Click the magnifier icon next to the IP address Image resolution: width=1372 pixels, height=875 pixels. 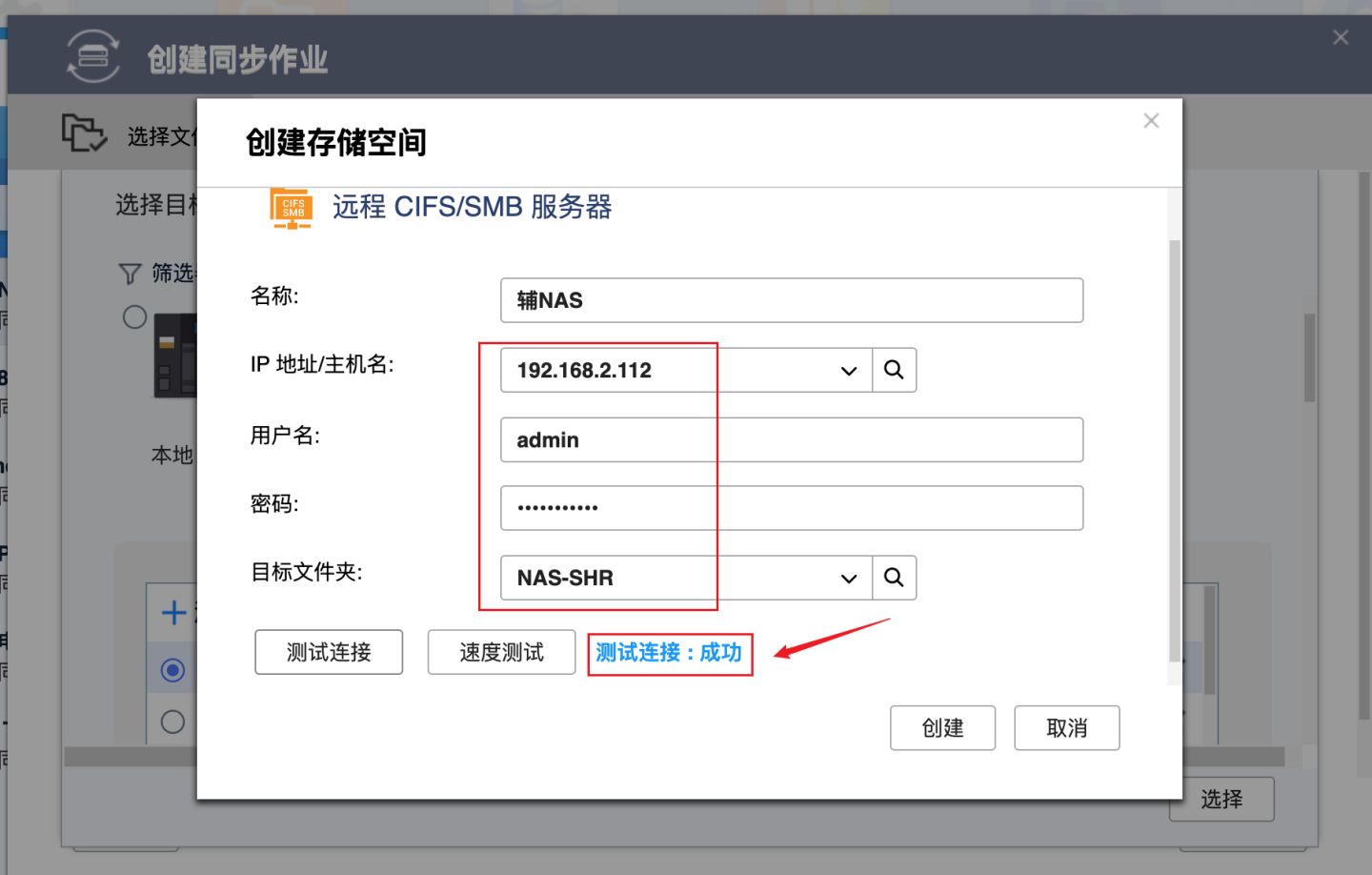click(x=894, y=370)
